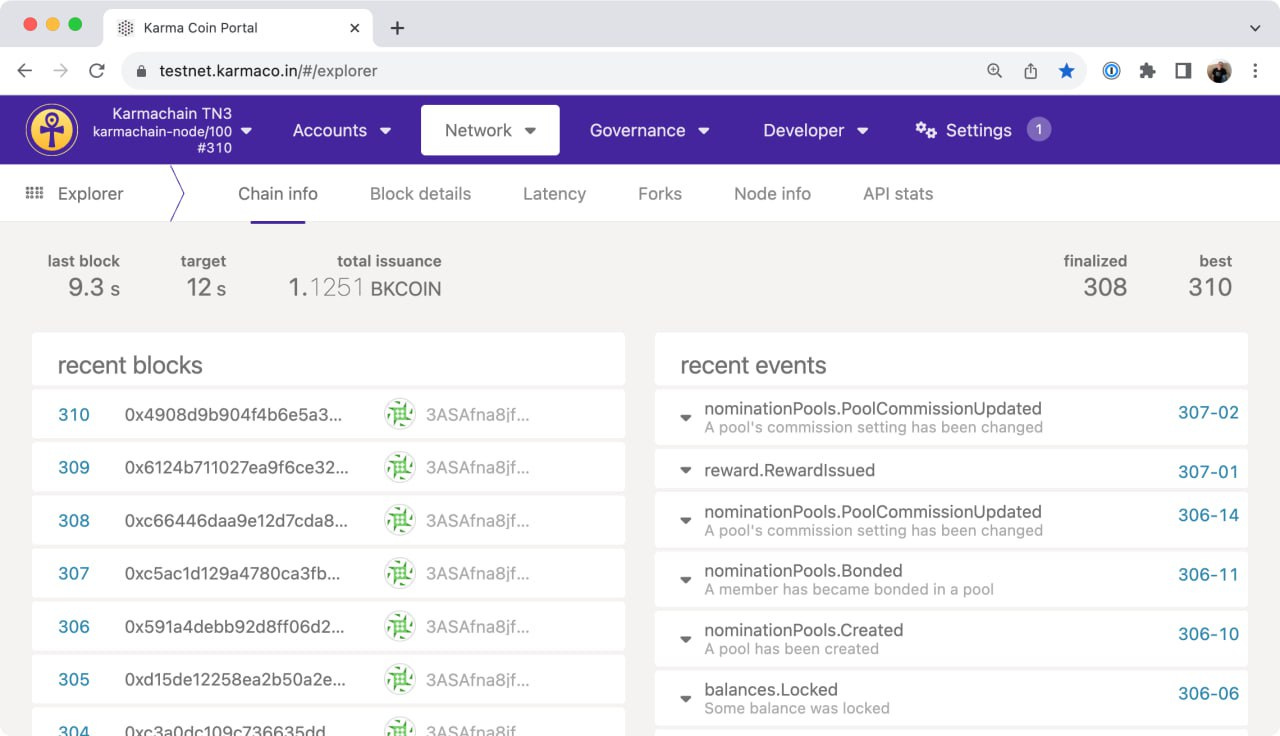The width and height of the screenshot is (1280, 736).
Task: Open block number 309 link
Action: (x=74, y=468)
